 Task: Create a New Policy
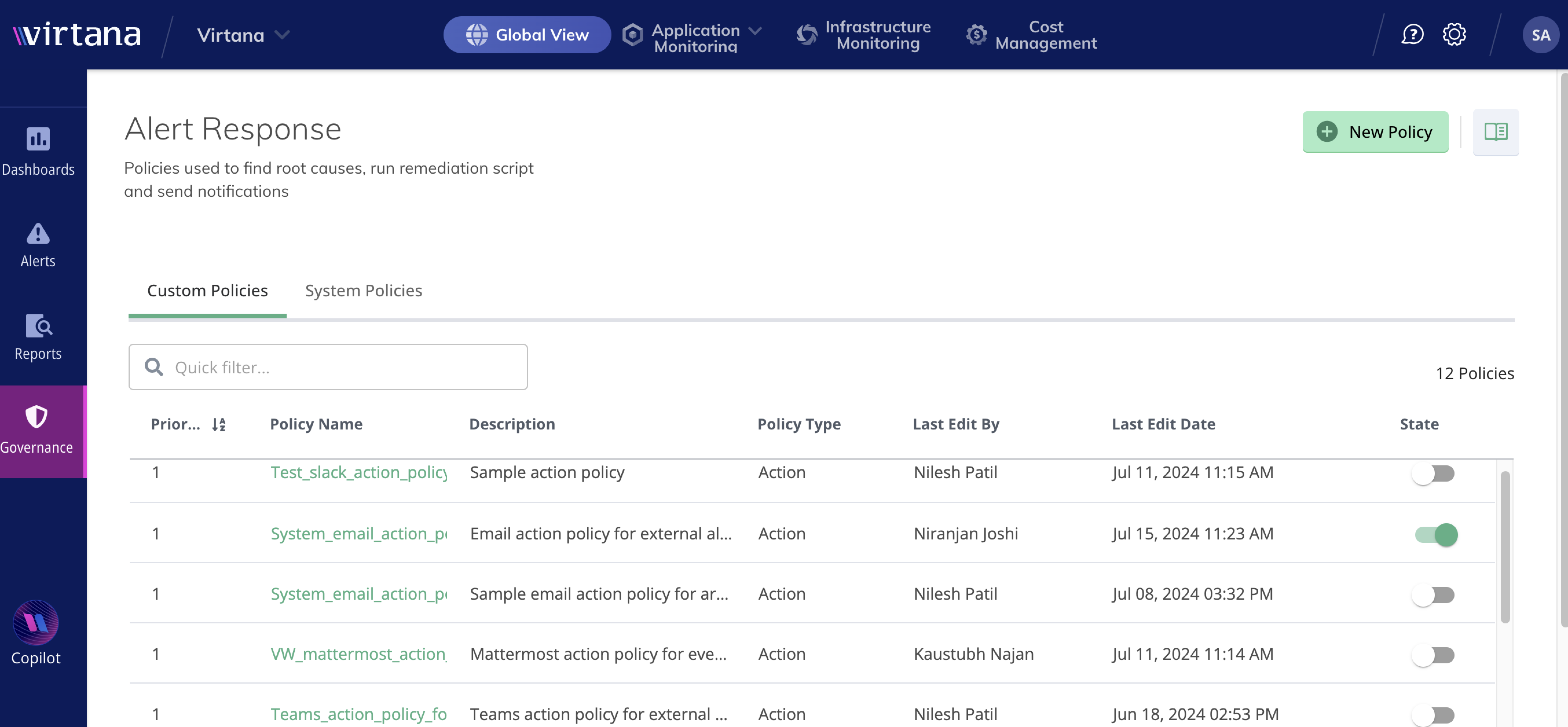tap(1375, 132)
